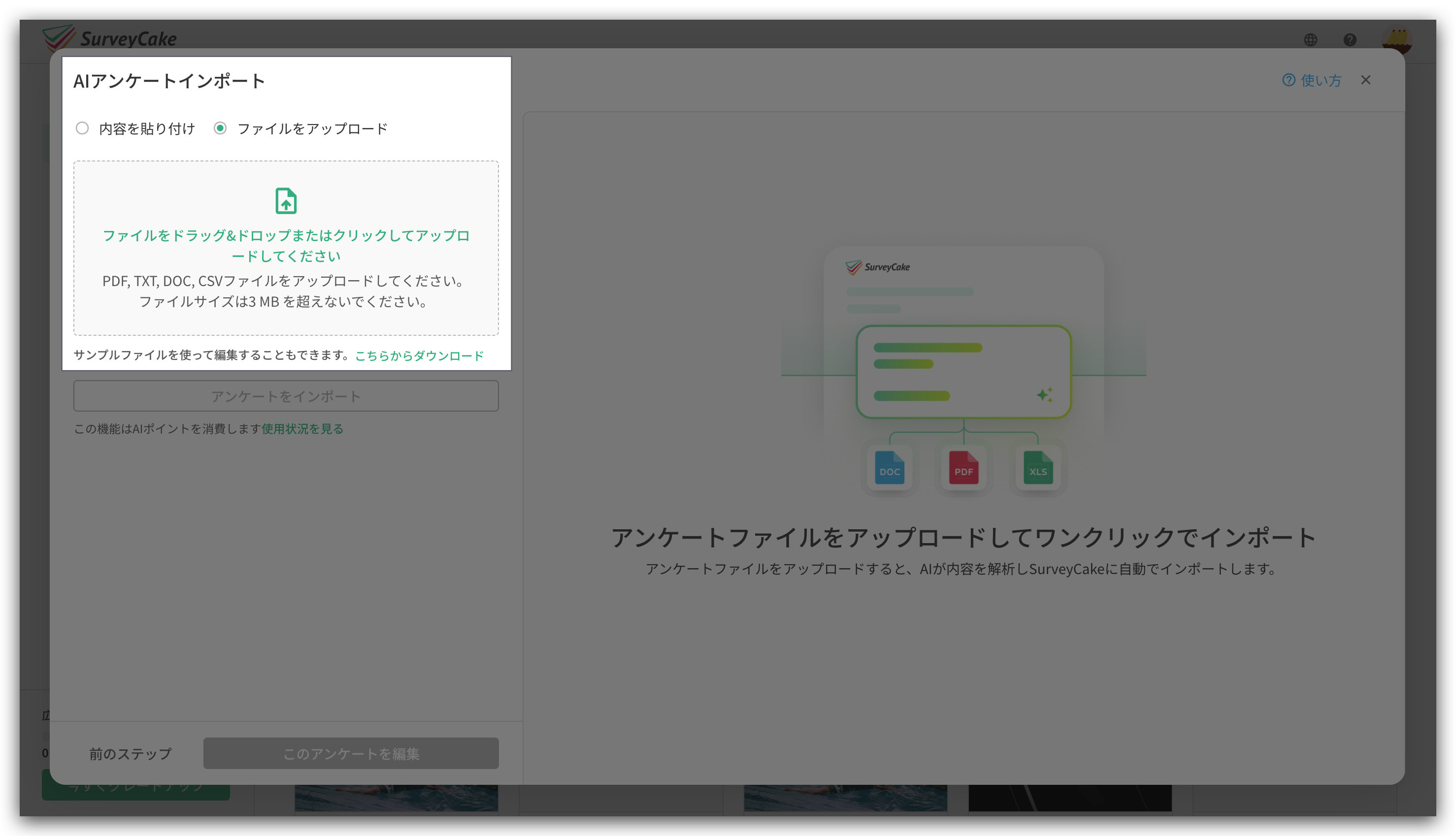Image resolution: width=1456 pixels, height=836 pixels.
Task: Click the この機能はAIポイントを消費します note
Action: 167,429
